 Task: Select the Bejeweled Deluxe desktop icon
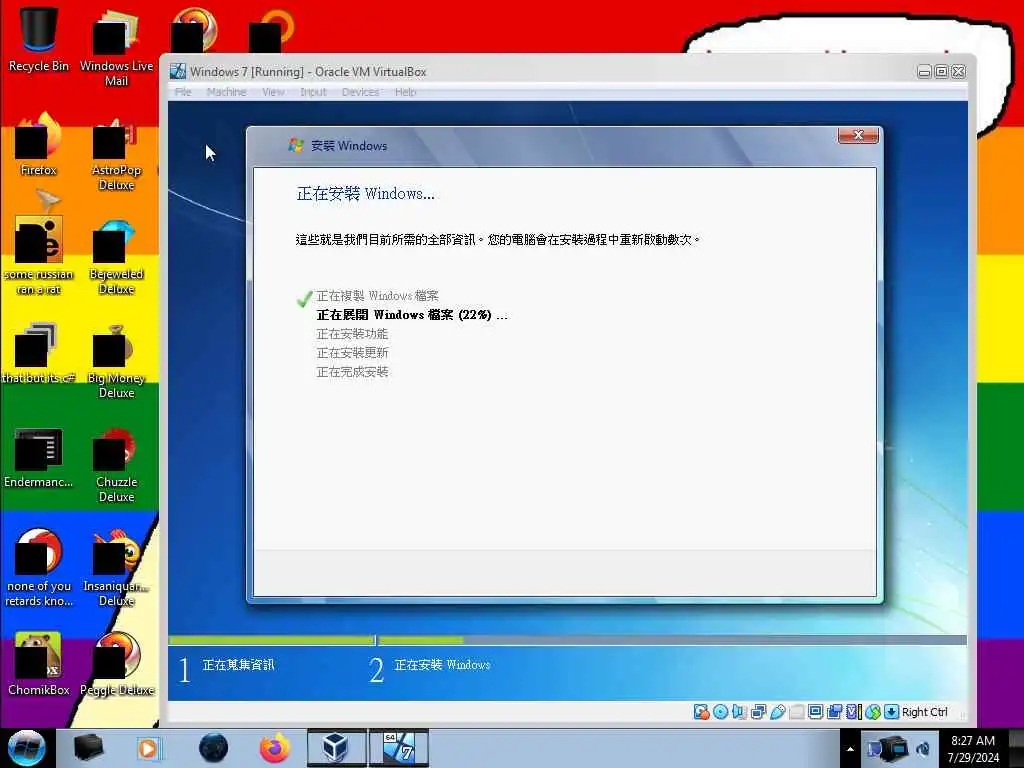(x=116, y=256)
